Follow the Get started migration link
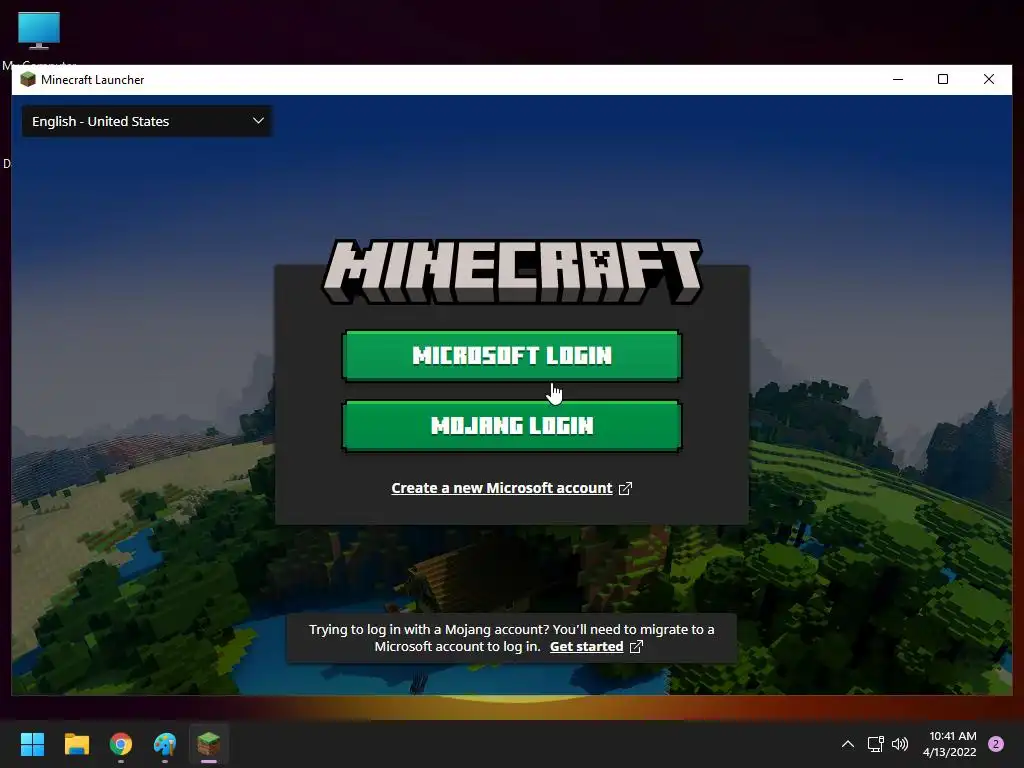The height and width of the screenshot is (768, 1024). coord(586,647)
